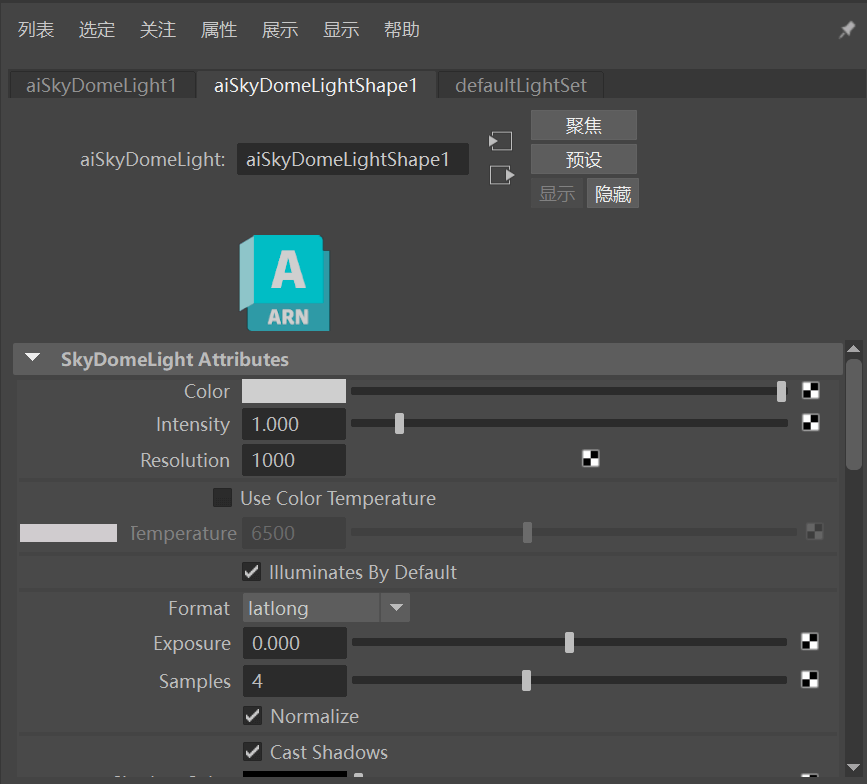The width and height of the screenshot is (867, 784).
Task: Collapse the SkyDomeLight Attributes section
Action: pos(34,359)
